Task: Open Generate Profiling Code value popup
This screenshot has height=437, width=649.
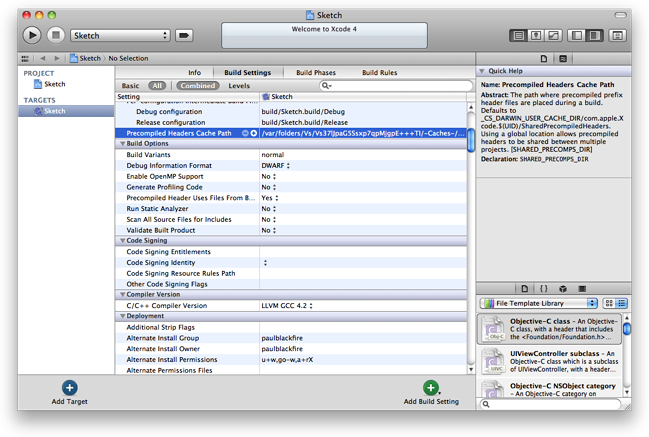Action: [269, 187]
